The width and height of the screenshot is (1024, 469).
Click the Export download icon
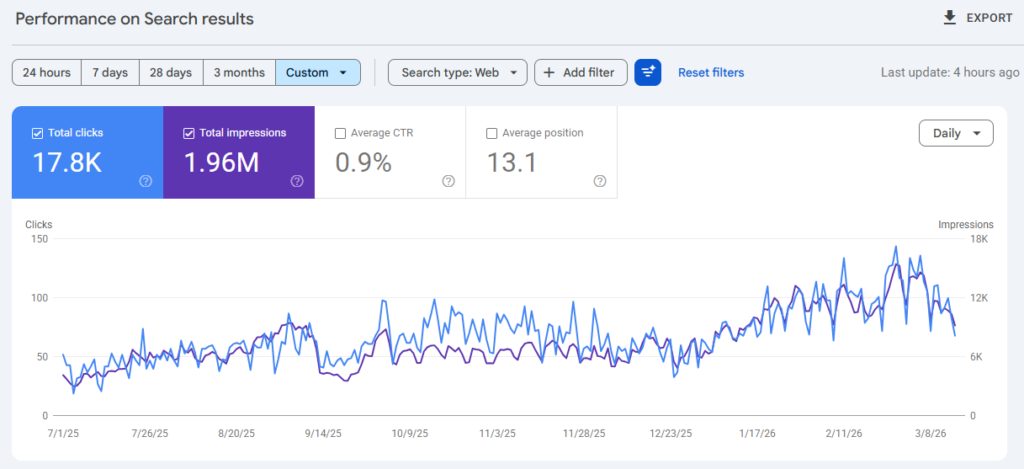[x=950, y=18]
